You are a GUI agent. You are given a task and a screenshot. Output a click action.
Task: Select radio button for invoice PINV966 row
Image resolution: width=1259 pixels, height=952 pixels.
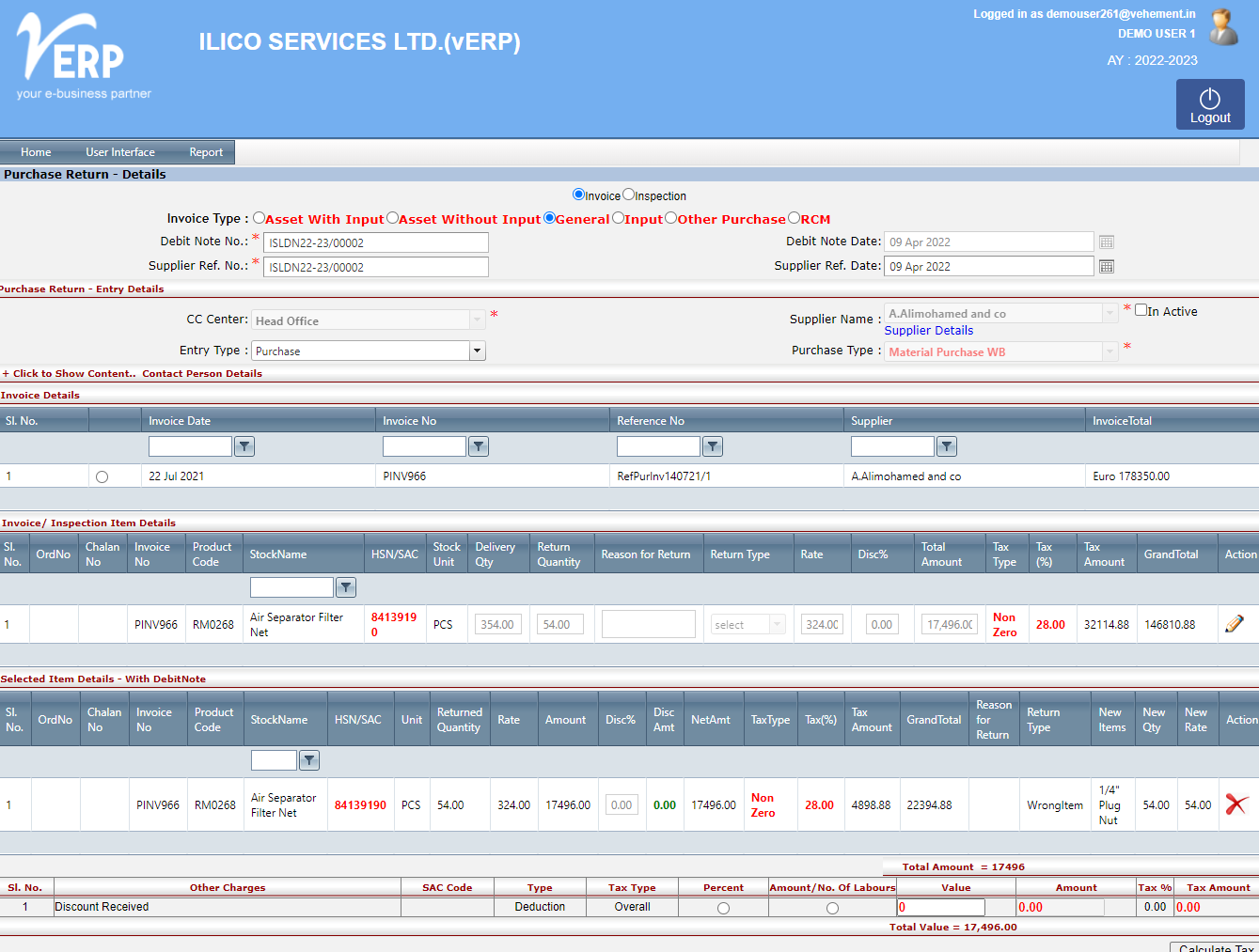pyautogui.click(x=102, y=477)
